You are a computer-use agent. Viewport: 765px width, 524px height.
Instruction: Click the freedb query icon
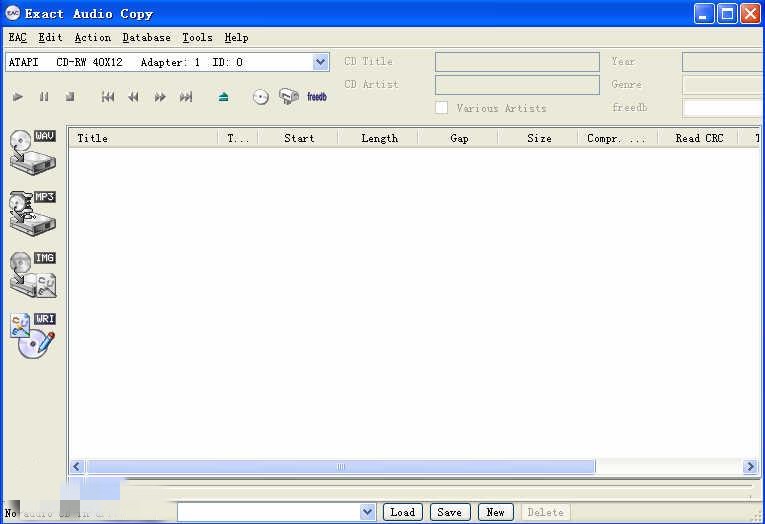click(316, 97)
